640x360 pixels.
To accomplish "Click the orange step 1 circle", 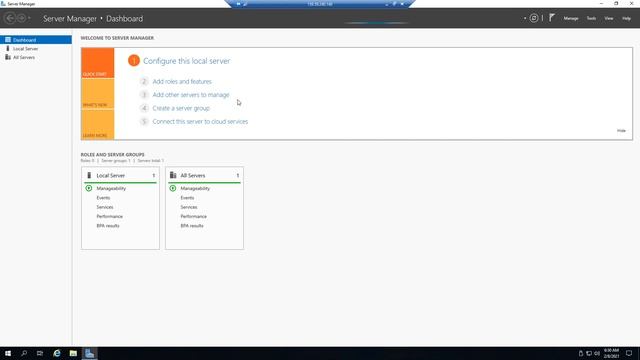I will 133,61.
